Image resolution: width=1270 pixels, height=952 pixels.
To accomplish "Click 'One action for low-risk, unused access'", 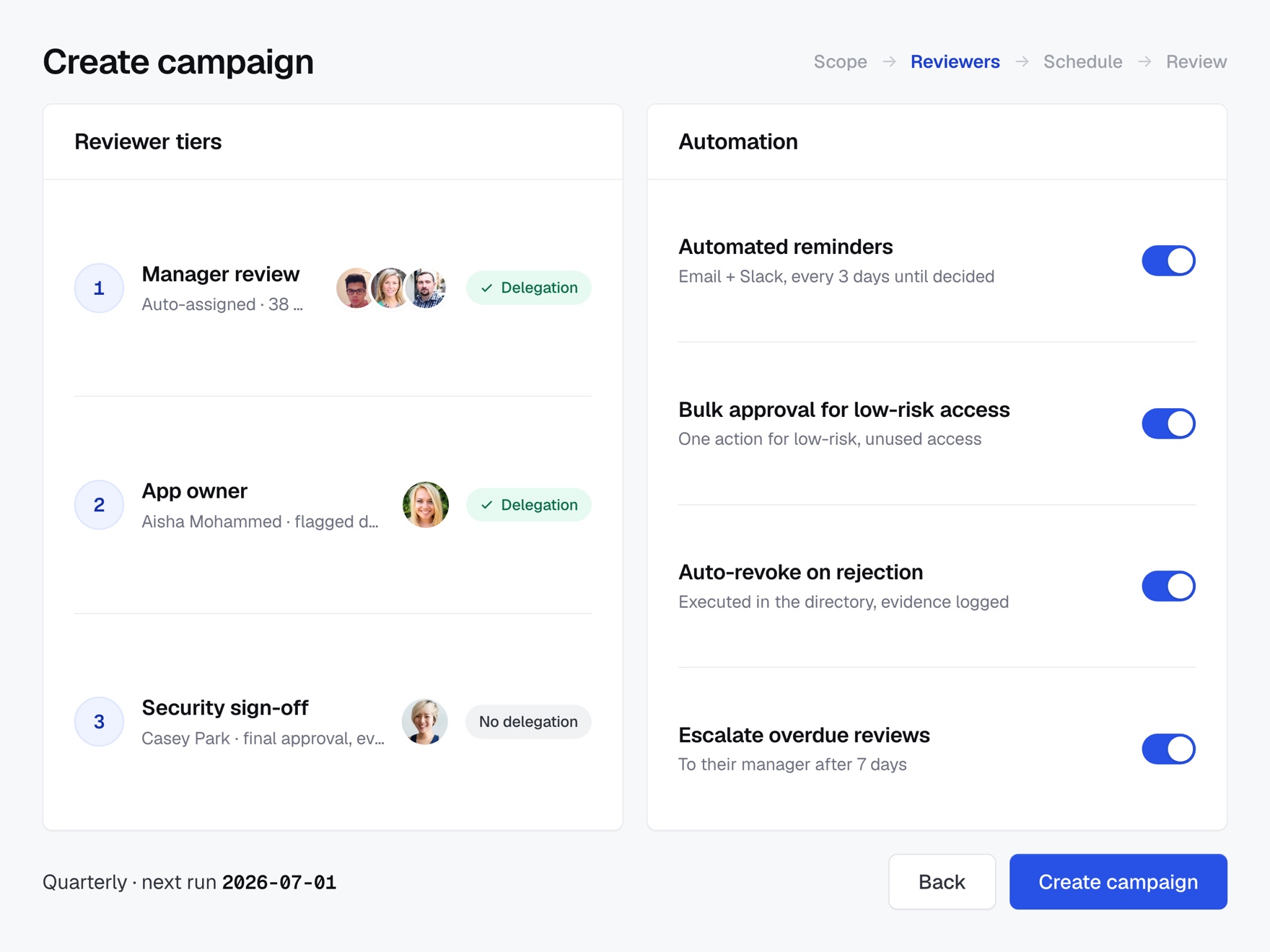I will coord(829,439).
